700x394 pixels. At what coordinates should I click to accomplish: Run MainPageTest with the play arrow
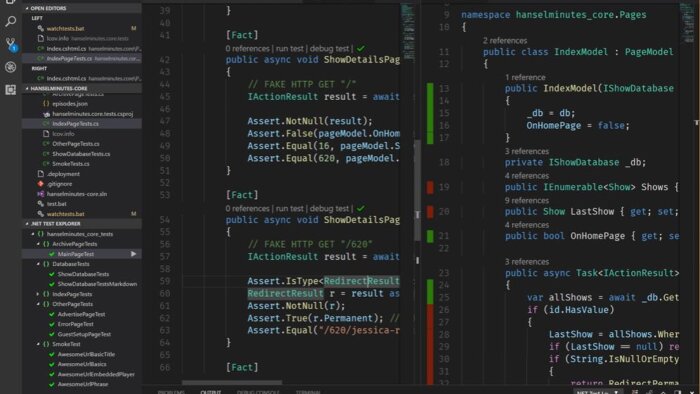point(133,254)
